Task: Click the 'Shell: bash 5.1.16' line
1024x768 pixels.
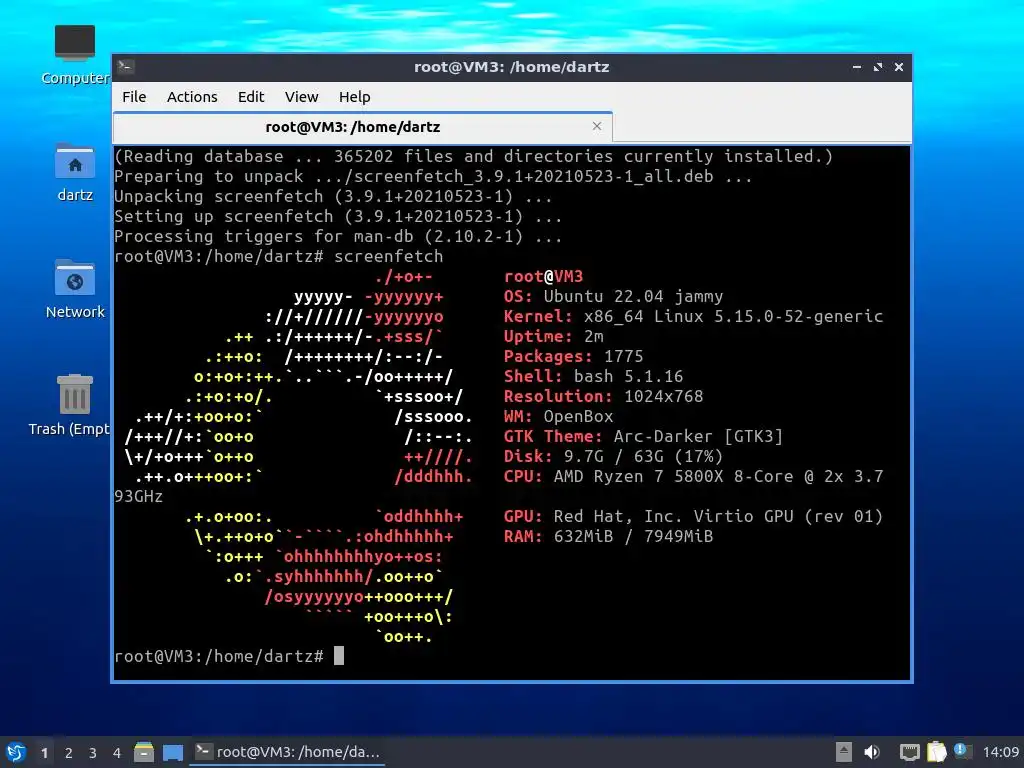Action: (x=593, y=376)
